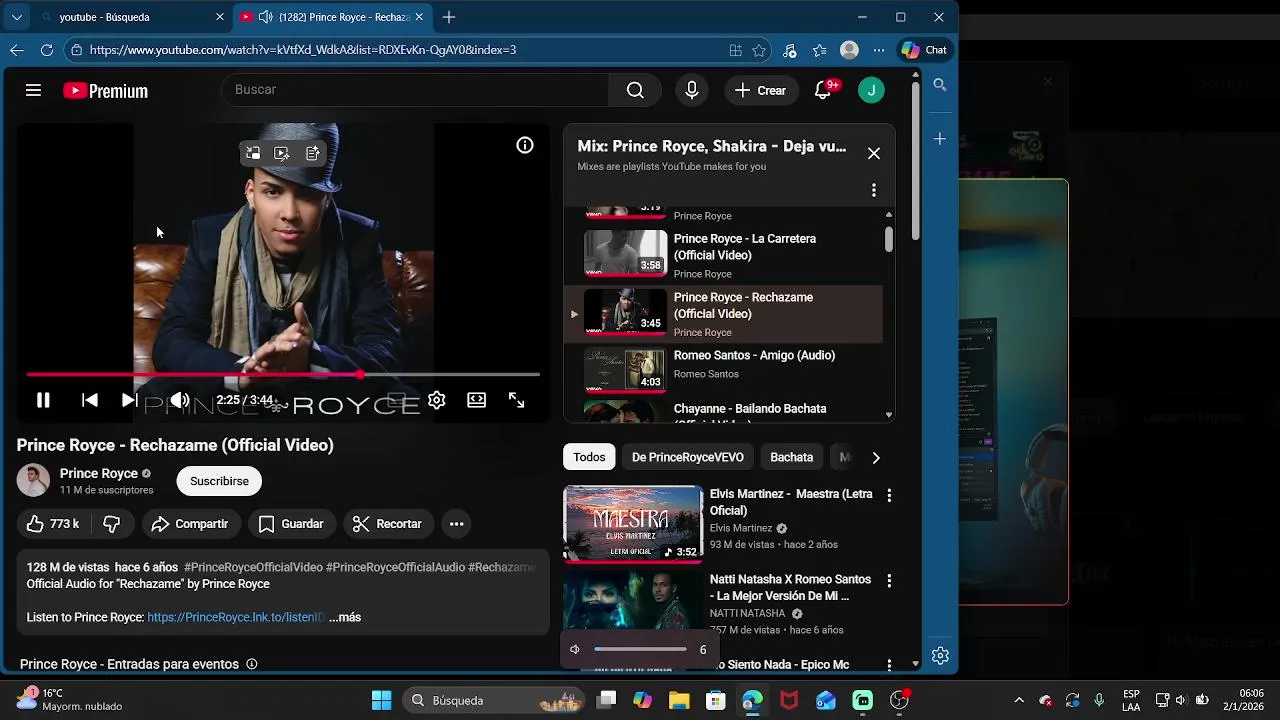Add page to favorites star icon

coord(759,50)
